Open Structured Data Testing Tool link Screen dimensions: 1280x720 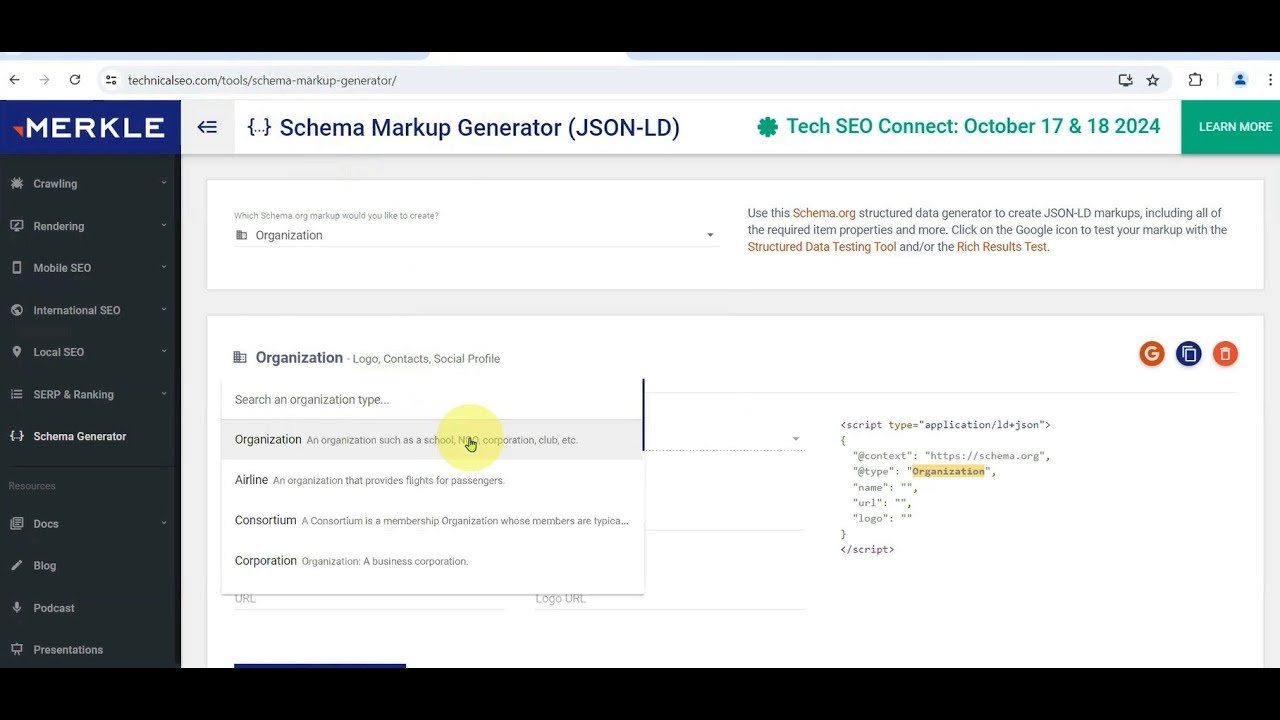tap(822, 247)
